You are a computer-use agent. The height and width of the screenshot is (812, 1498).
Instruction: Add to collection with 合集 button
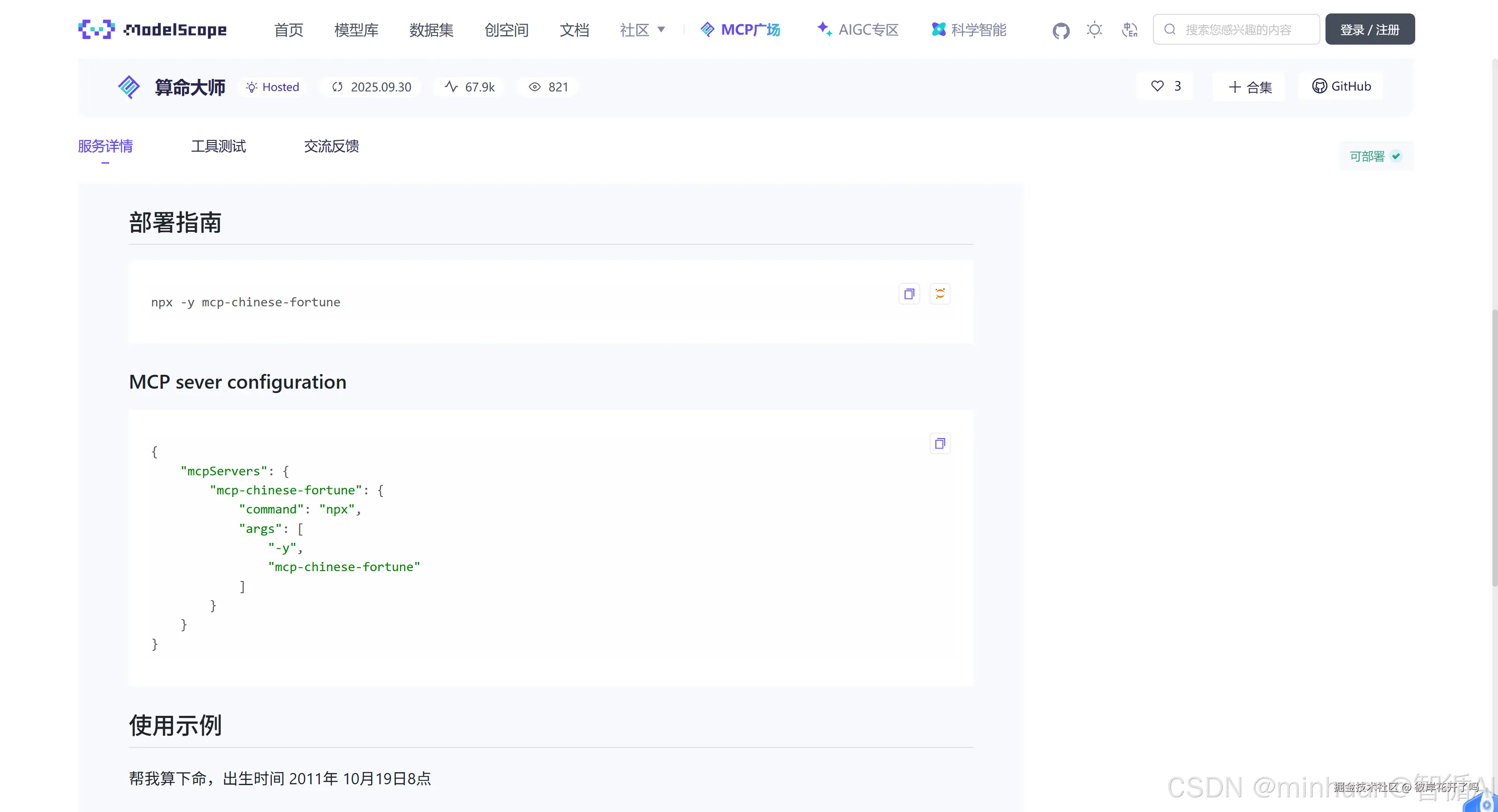(x=1250, y=87)
